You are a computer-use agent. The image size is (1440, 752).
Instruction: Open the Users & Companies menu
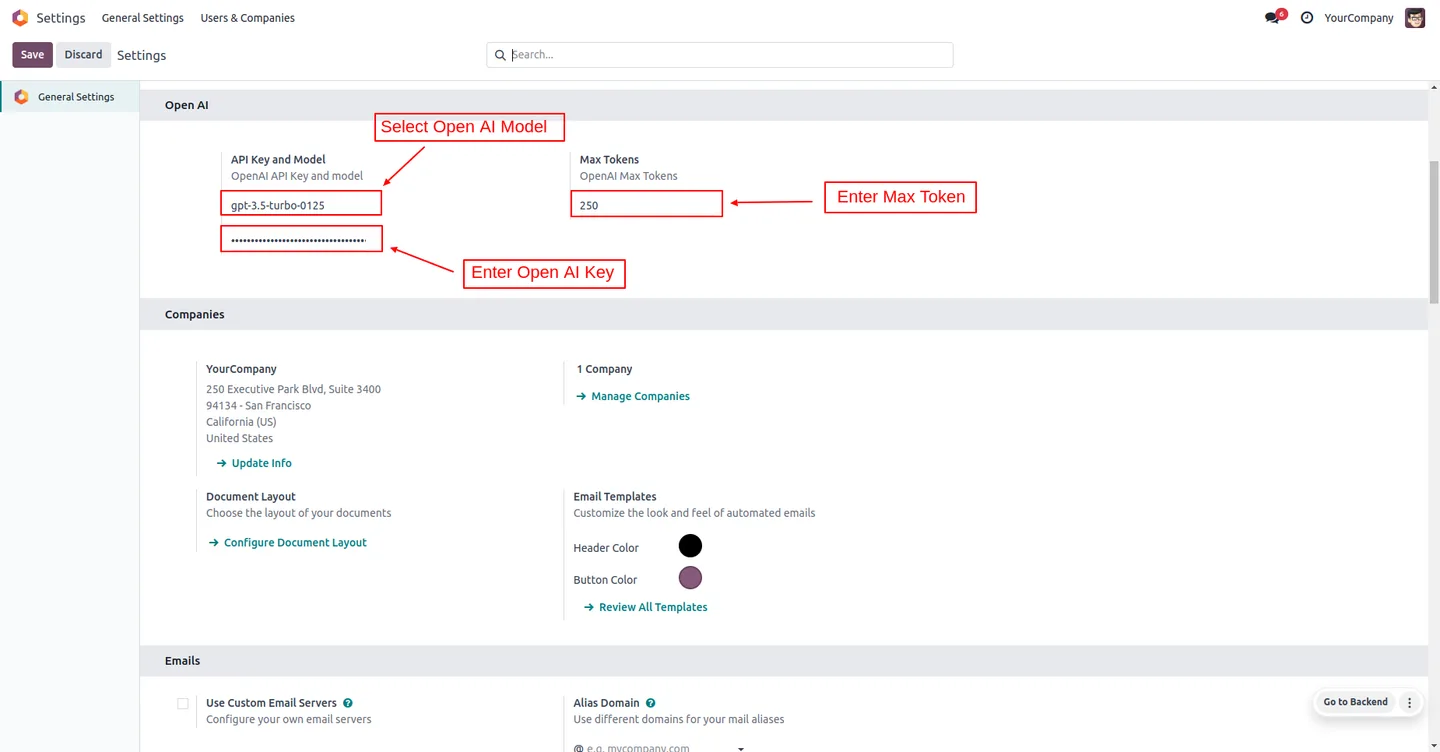click(247, 18)
